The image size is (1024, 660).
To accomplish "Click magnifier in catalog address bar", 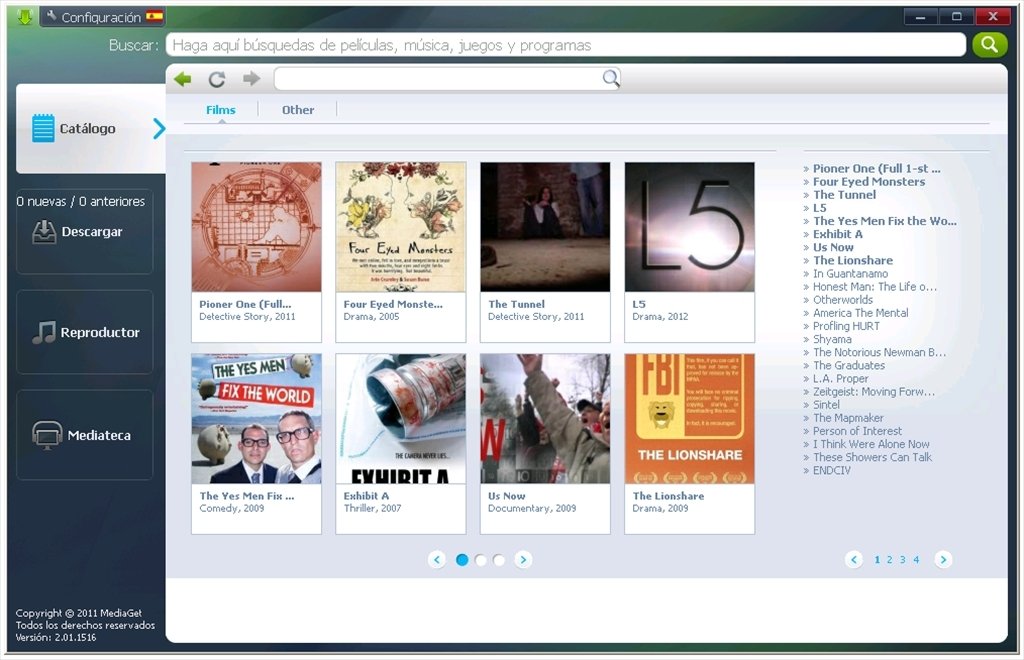I will pos(611,79).
